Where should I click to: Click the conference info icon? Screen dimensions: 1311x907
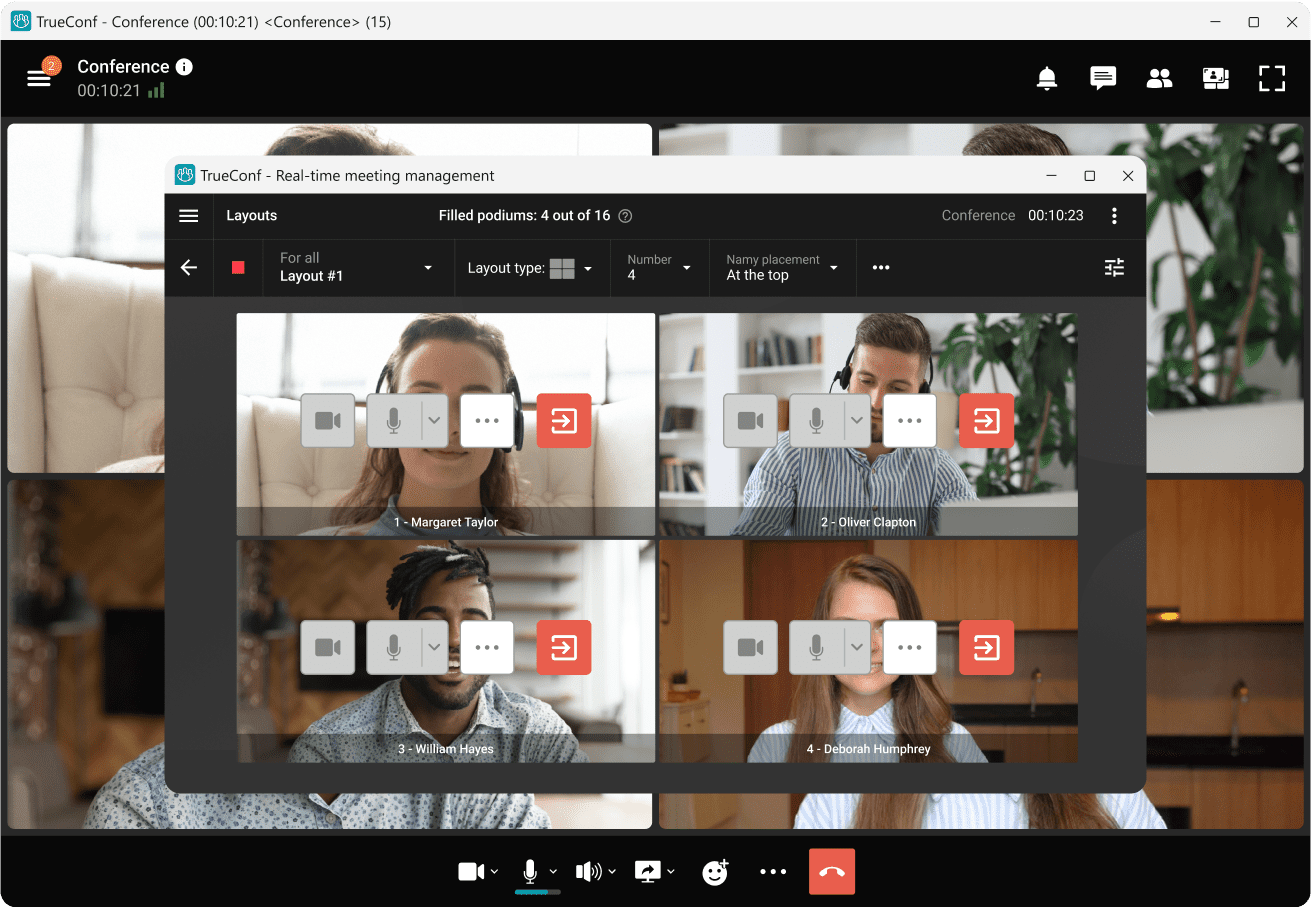[186, 66]
